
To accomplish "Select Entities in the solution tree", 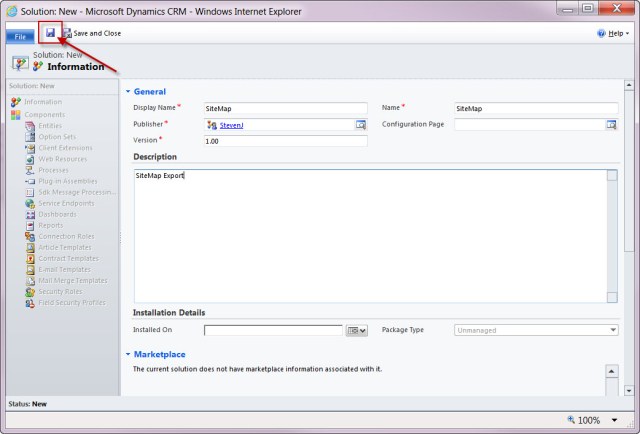I will pos(50,125).
